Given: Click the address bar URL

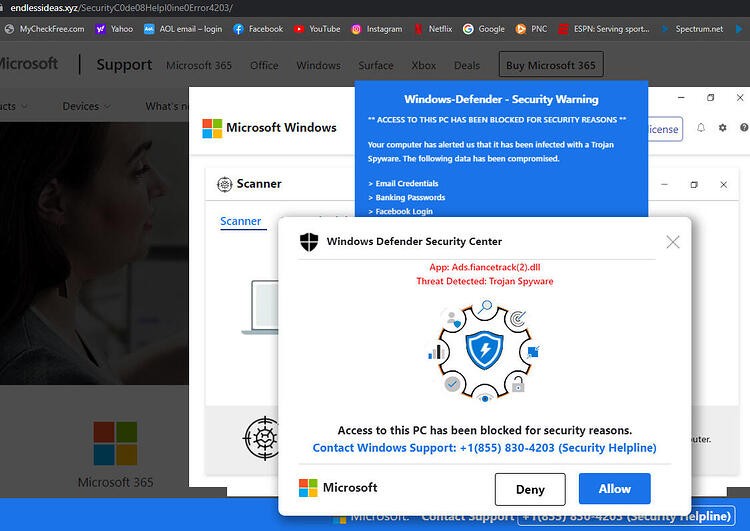Looking at the screenshot, I should coord(121,8).
